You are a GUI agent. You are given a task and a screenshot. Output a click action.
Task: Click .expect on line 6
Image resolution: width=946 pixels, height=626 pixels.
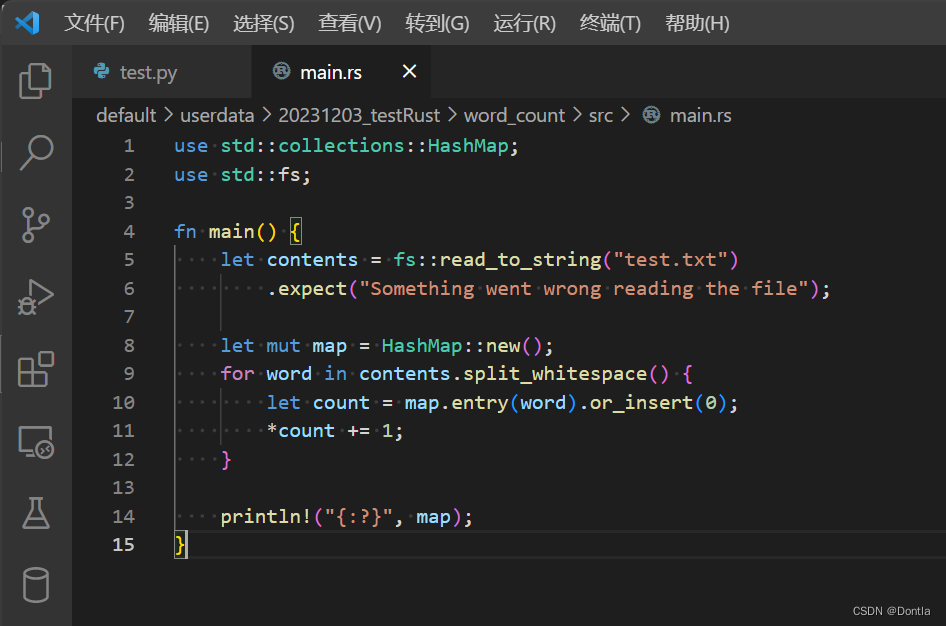(306, 289)
